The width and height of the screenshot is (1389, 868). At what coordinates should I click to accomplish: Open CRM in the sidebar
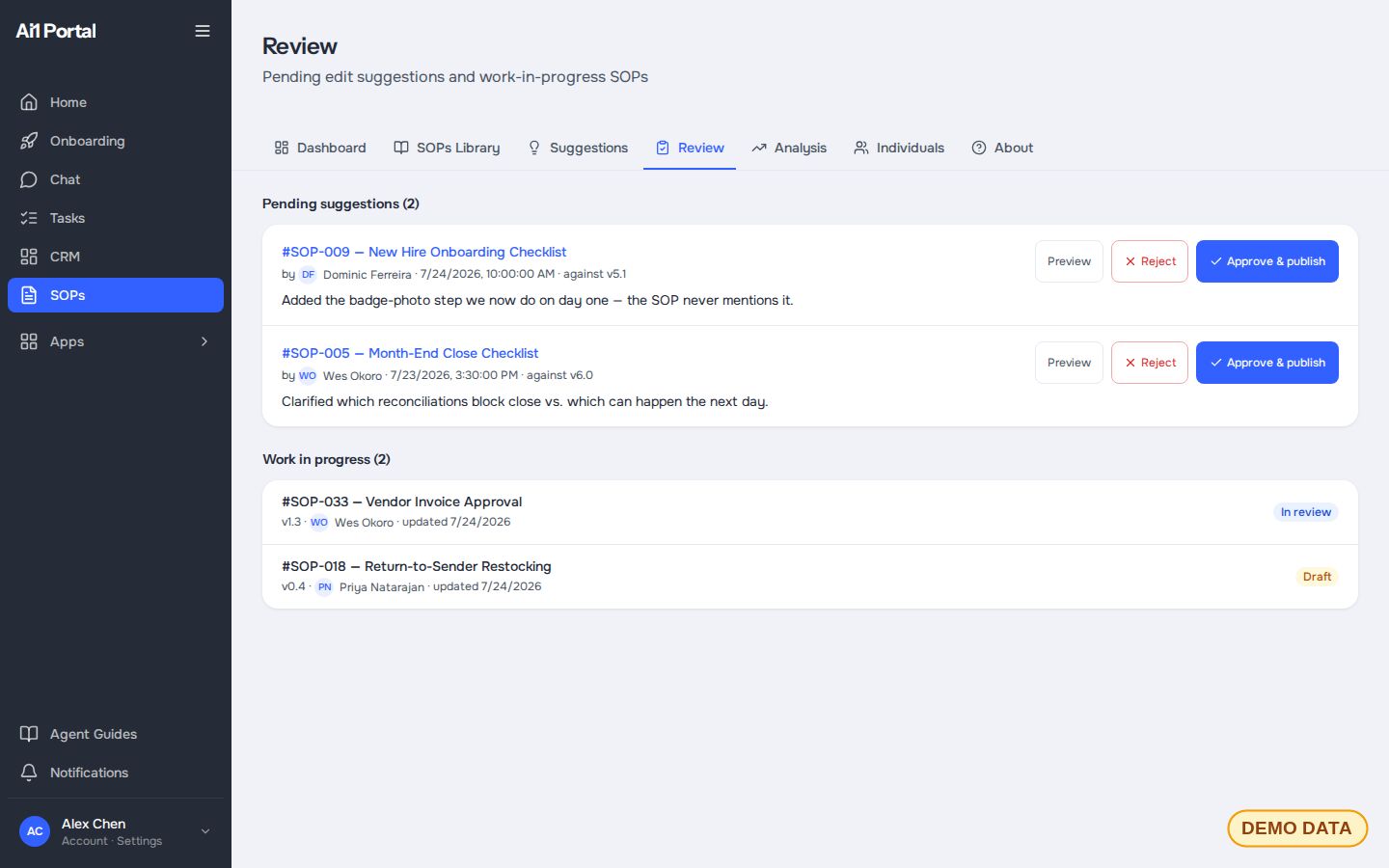pos(116,257)
